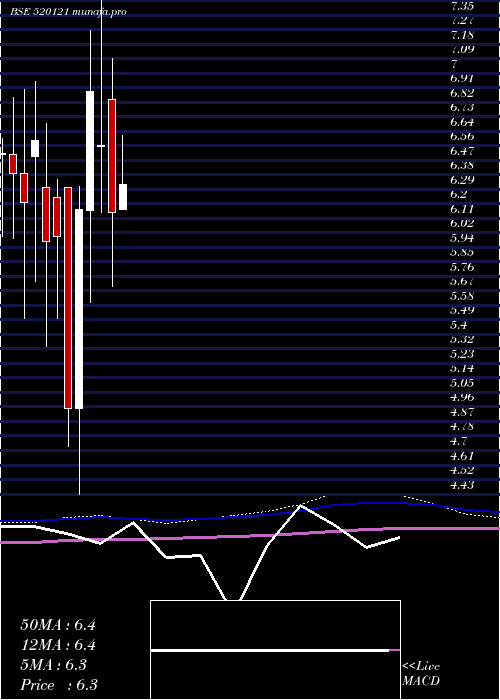The image size is (500, 700).
Task: Click the MACD histogram box
Action: (x=275, y=650)
